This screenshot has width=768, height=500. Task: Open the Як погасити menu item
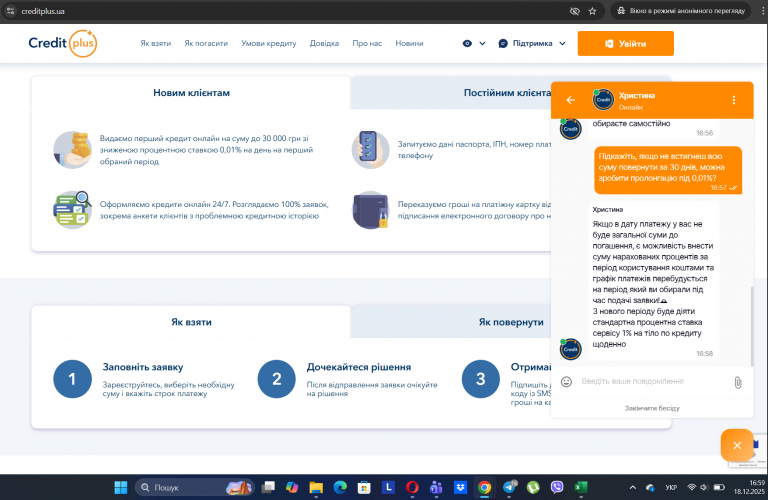[x=206, y=44]
